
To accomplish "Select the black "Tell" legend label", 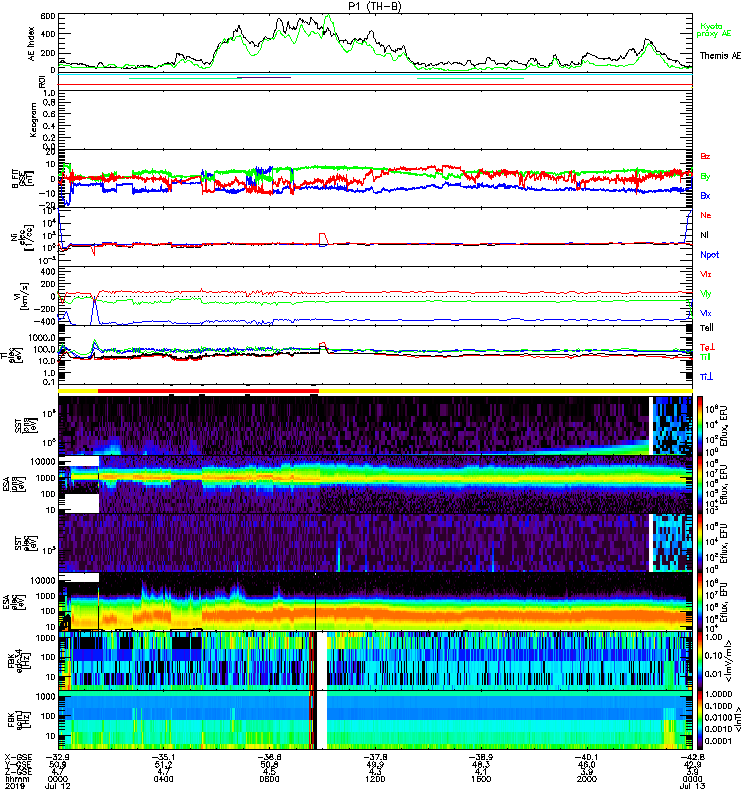I will point(706,328).
